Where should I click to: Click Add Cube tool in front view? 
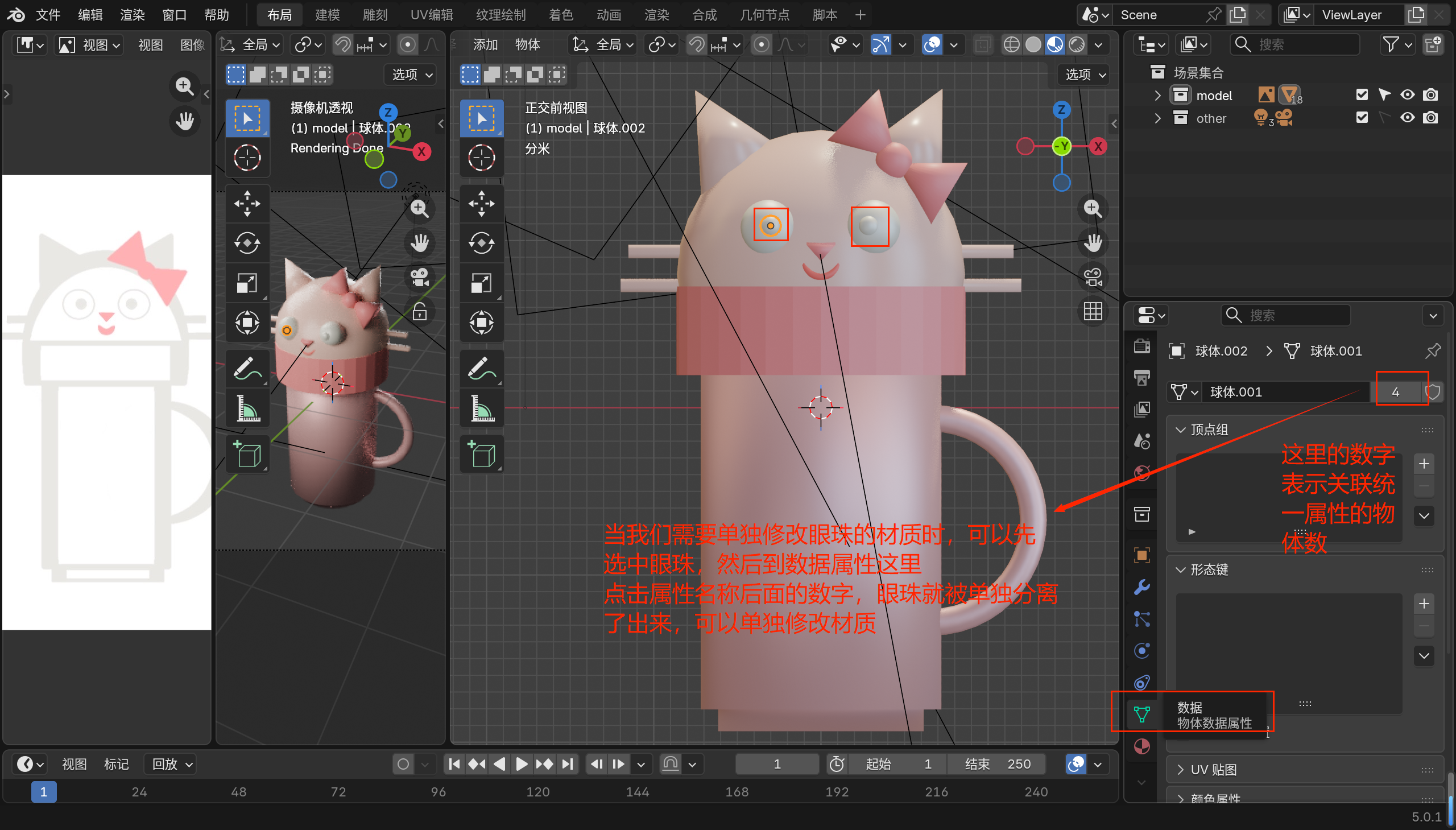(482, 455)
